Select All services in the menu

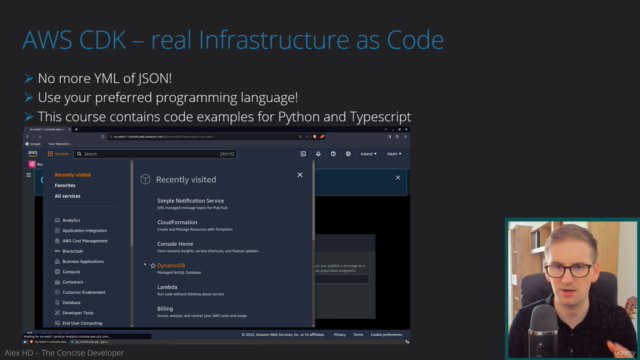click(67, 196)
